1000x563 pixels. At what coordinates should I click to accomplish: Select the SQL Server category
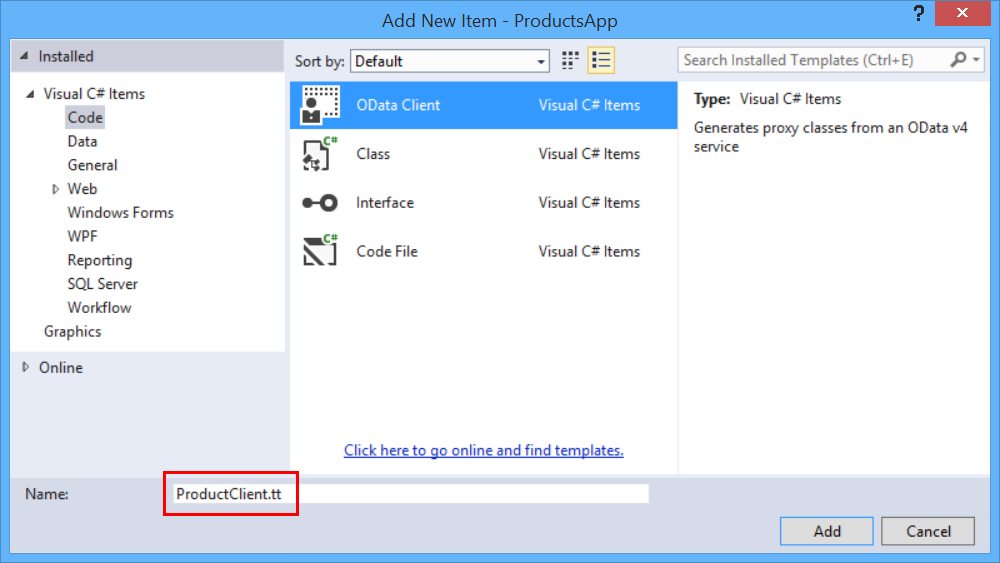[x=102, y=284]
